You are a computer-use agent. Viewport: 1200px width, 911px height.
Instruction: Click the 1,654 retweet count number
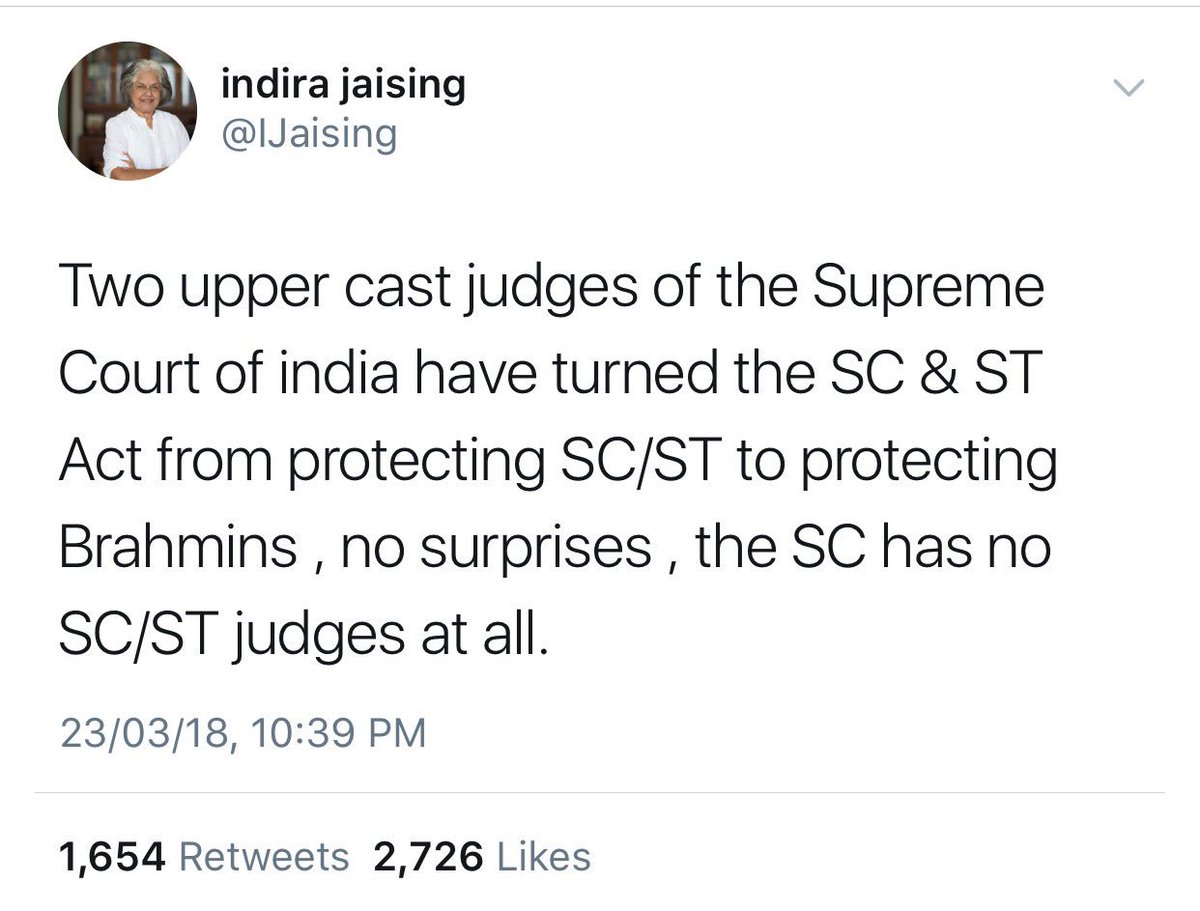pos(112,857)
